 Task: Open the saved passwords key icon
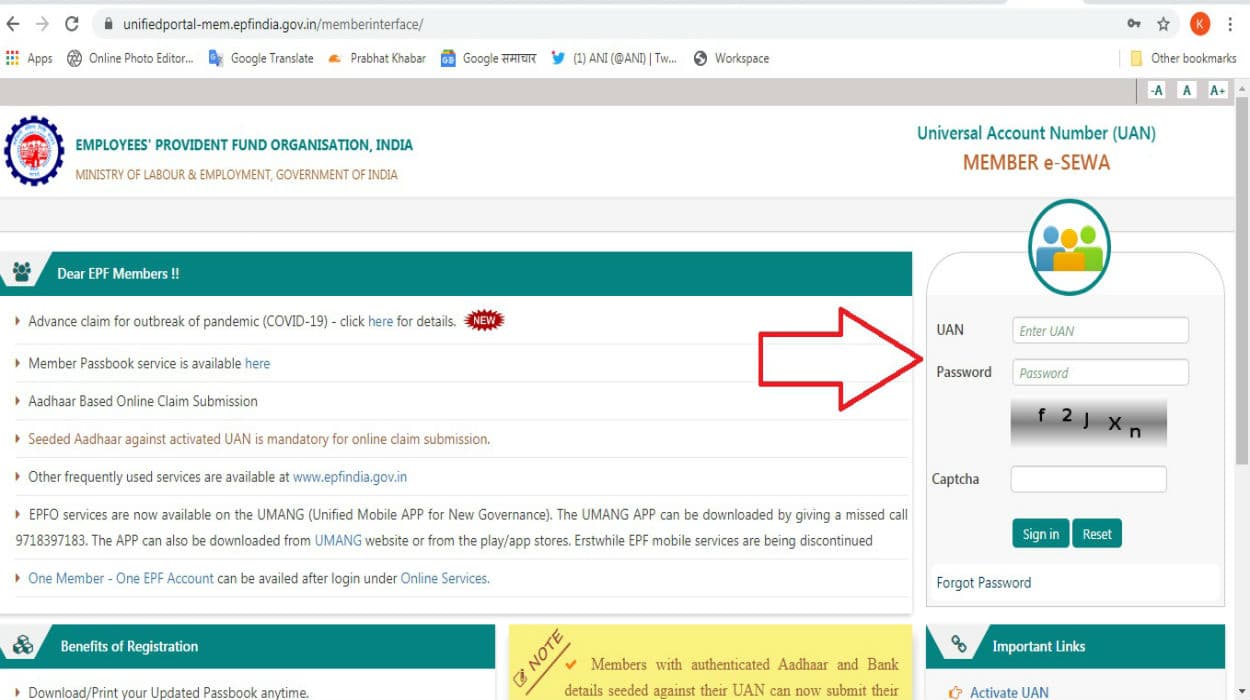click(x=1134, y=24)
